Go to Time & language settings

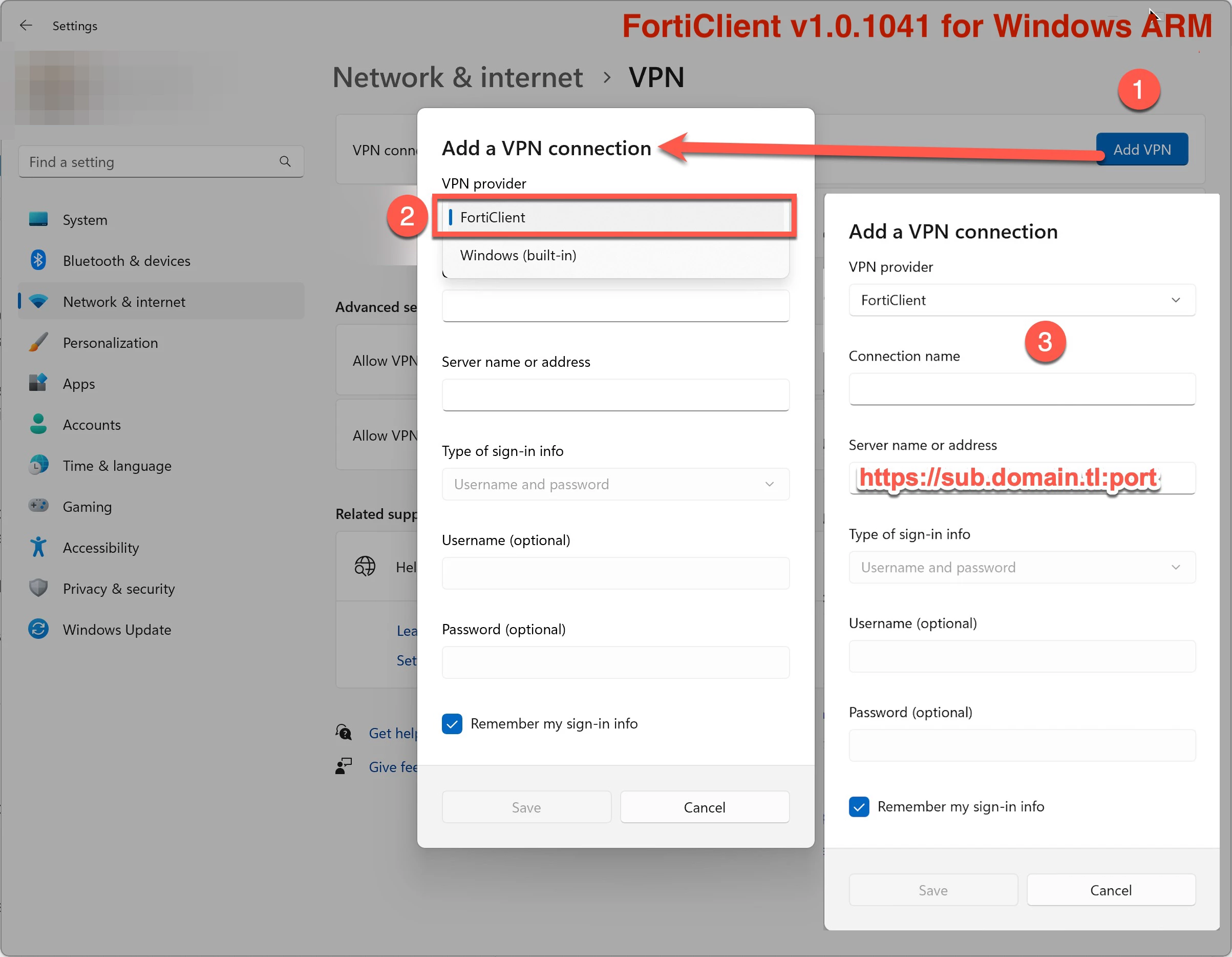click(x=161, y=466)
